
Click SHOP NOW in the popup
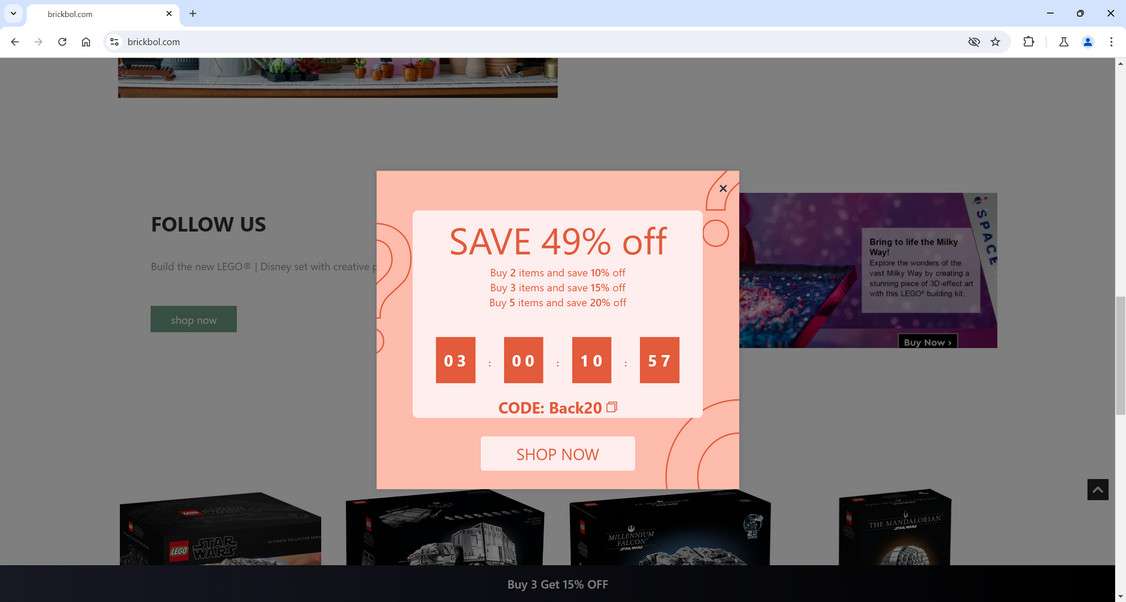point(557,454)
